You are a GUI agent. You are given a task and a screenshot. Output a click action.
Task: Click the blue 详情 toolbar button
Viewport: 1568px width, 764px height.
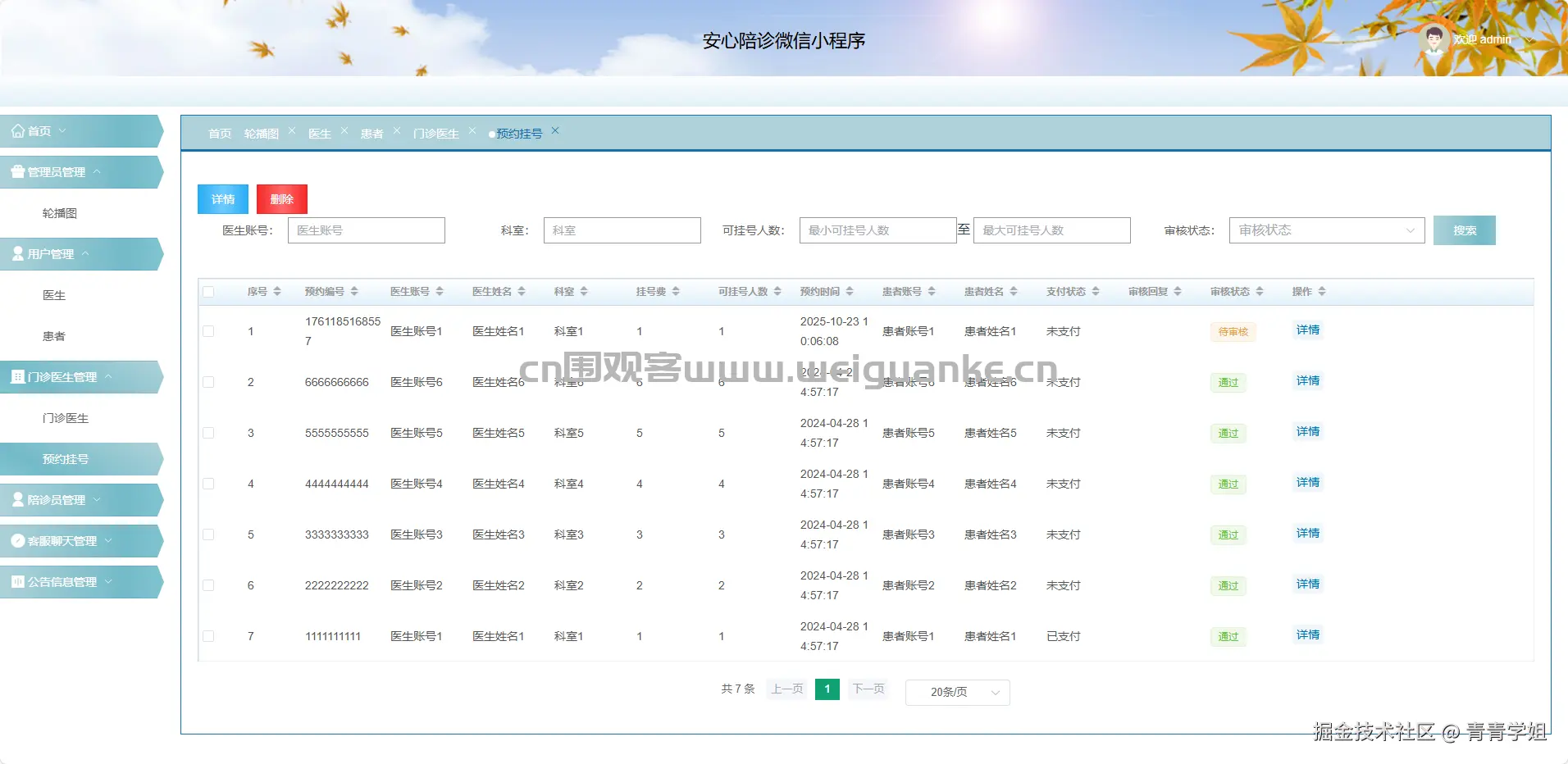point(223,199)
